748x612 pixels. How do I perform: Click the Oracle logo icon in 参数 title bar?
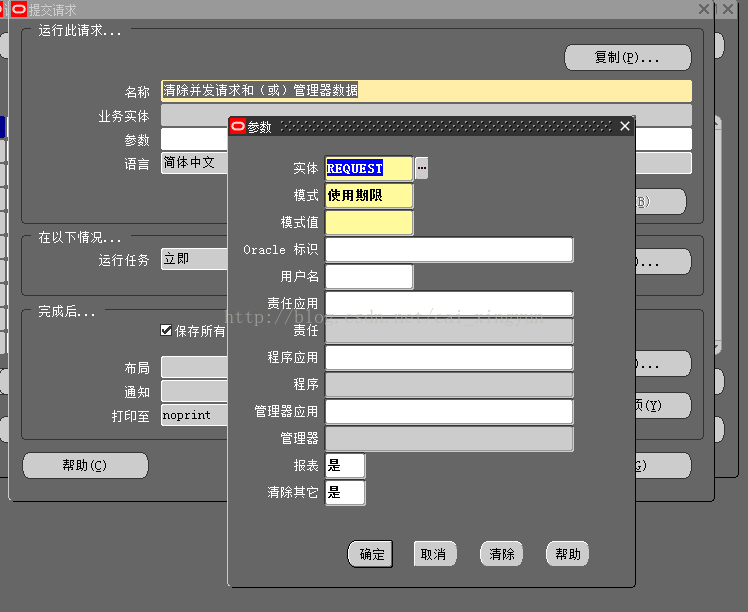click(x=238, y=126)
